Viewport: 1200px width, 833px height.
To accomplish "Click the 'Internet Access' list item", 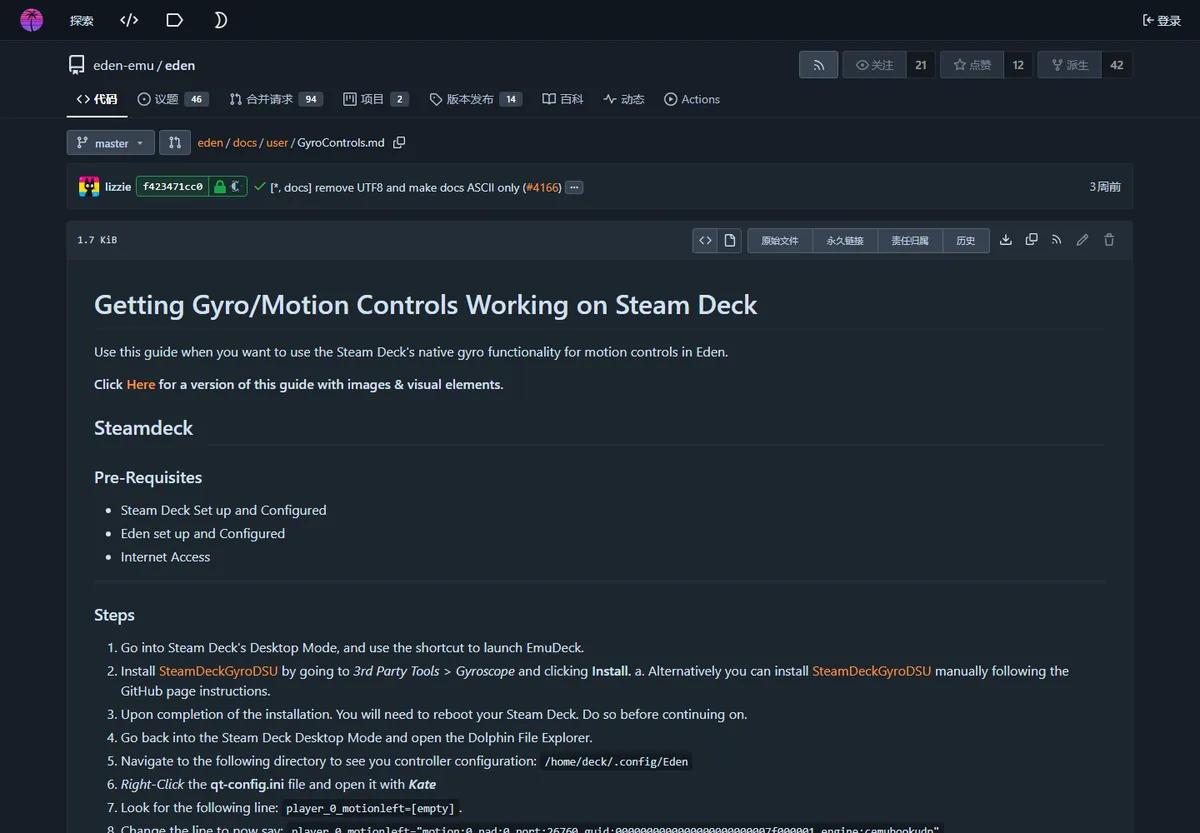I will (165, 557).
